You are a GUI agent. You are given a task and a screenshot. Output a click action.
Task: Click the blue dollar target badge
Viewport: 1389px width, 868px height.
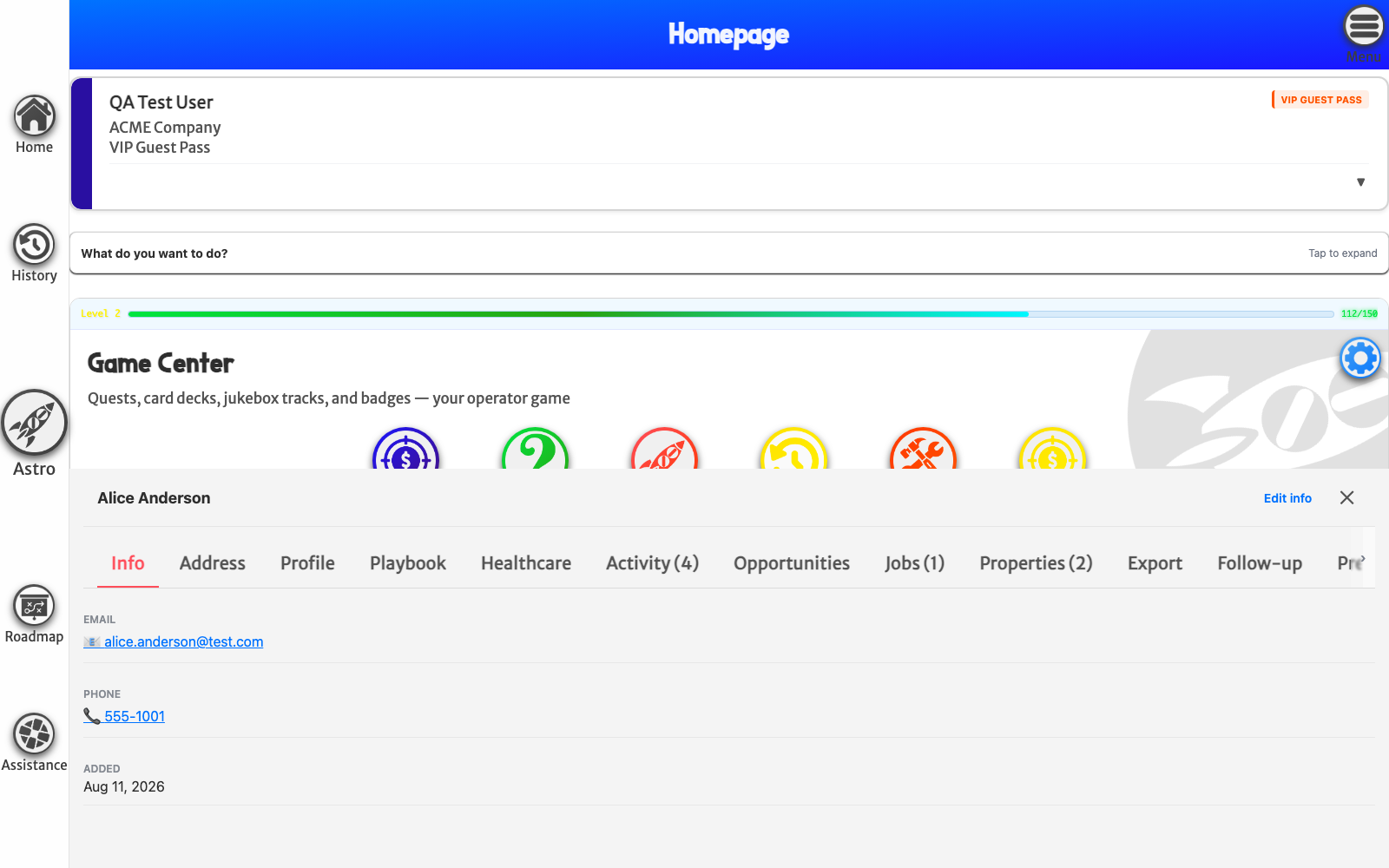405,449
